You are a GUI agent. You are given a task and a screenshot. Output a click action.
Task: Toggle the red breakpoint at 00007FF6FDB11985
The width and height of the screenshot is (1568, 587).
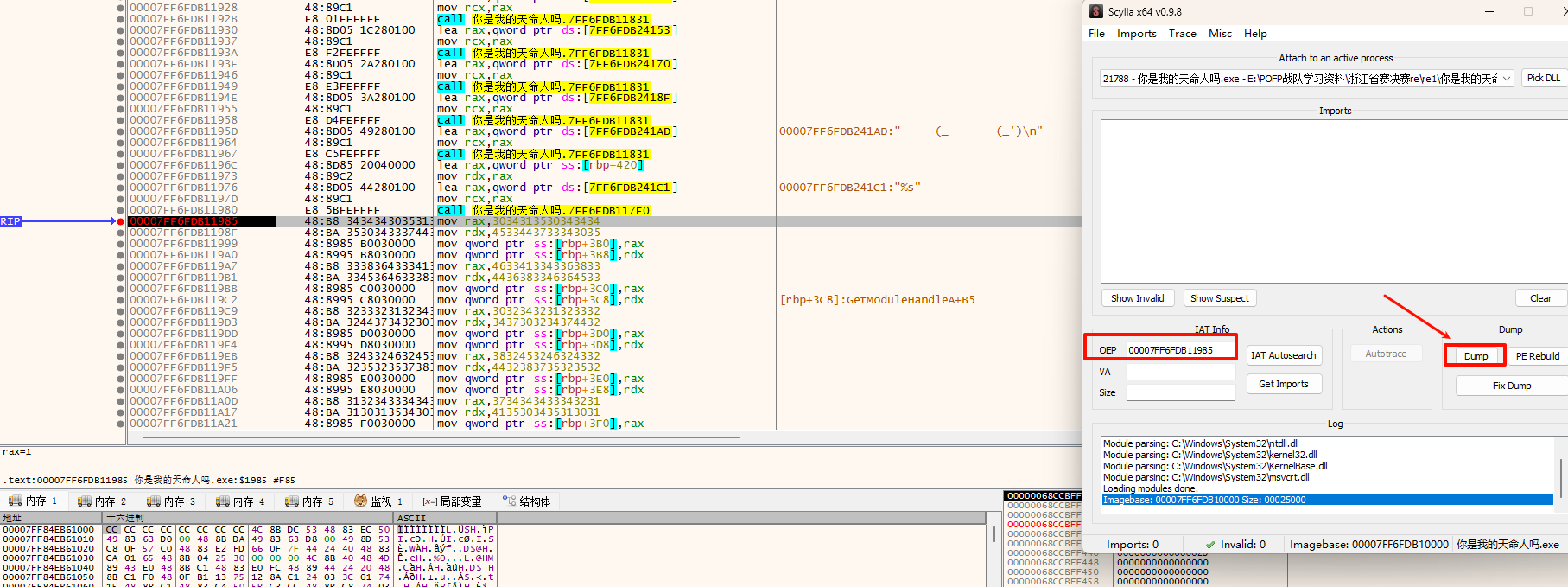(x=120, y=221)
